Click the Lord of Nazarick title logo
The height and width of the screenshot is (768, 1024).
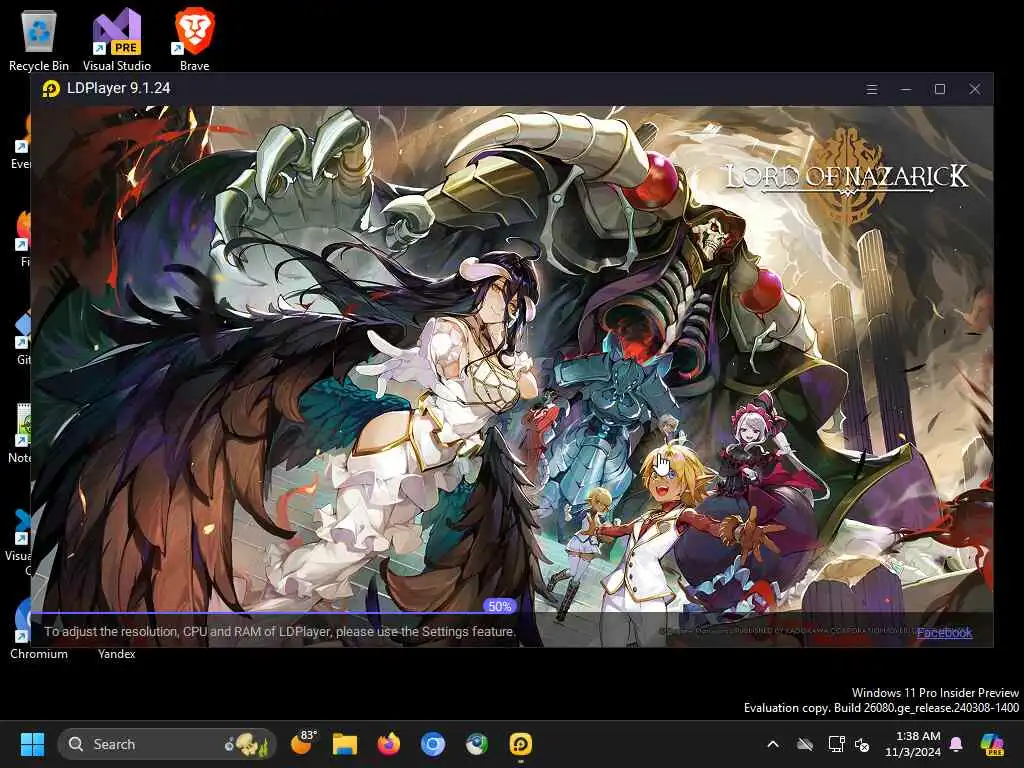coord(846,175)
